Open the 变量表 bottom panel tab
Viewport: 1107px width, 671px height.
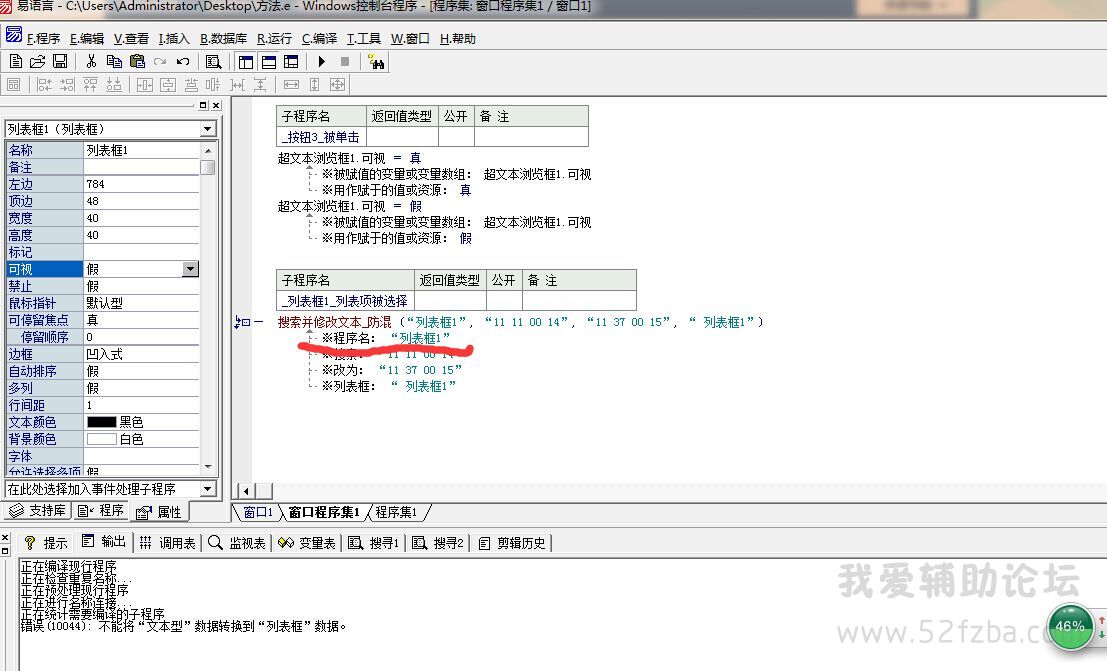coord(307,543)
